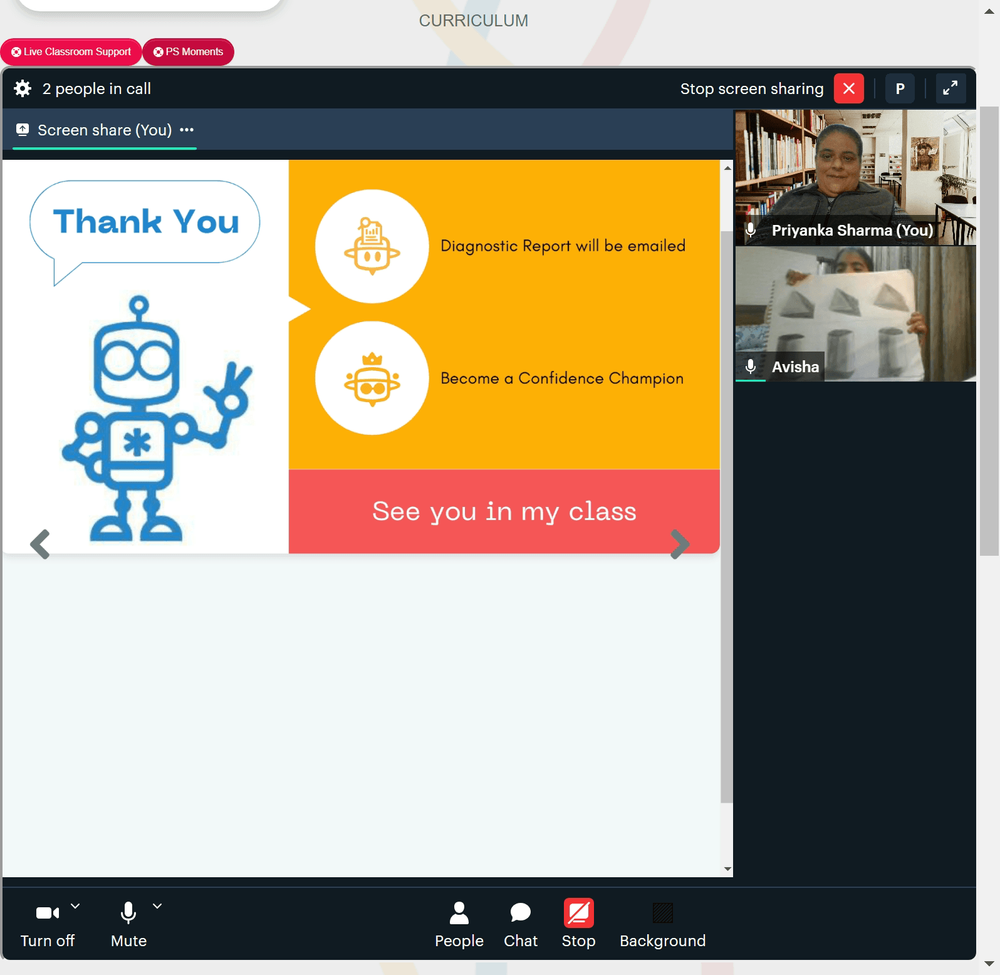
Task: Click 'Diagnostic Report will be emailed' text
Action: pos(563,246)
